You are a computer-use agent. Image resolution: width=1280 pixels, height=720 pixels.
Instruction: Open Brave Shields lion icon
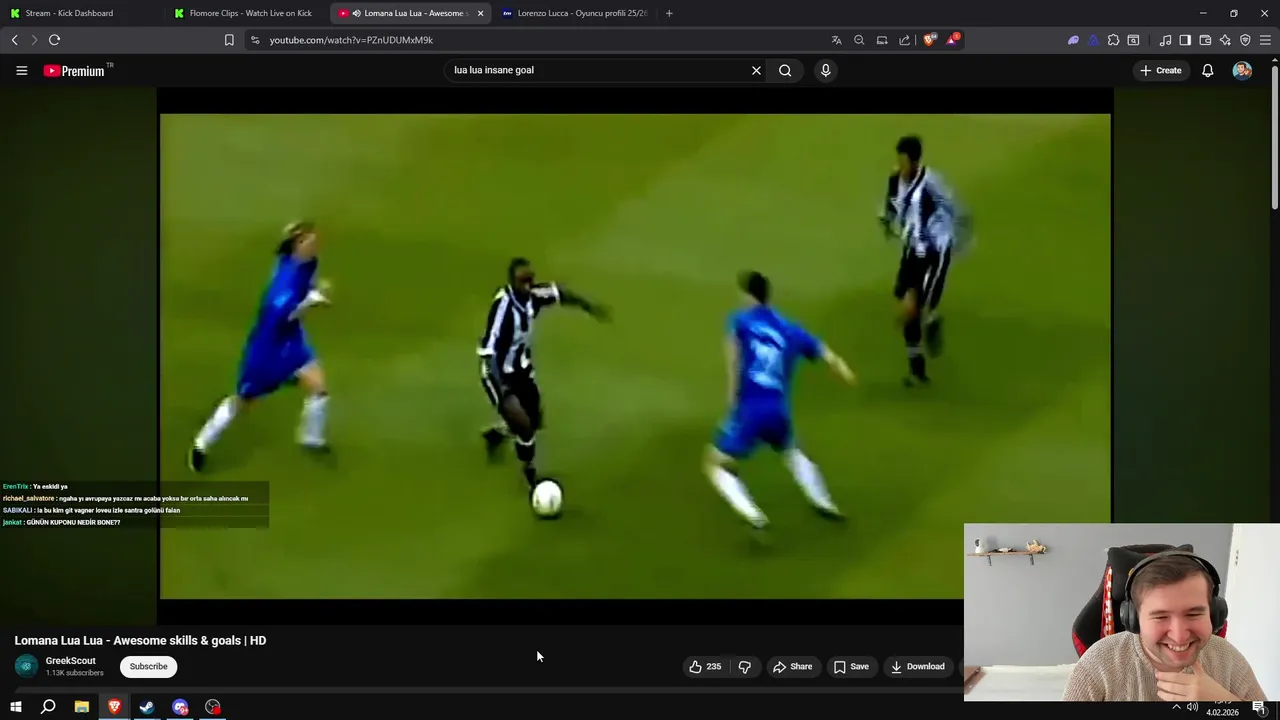pos(929,40)
